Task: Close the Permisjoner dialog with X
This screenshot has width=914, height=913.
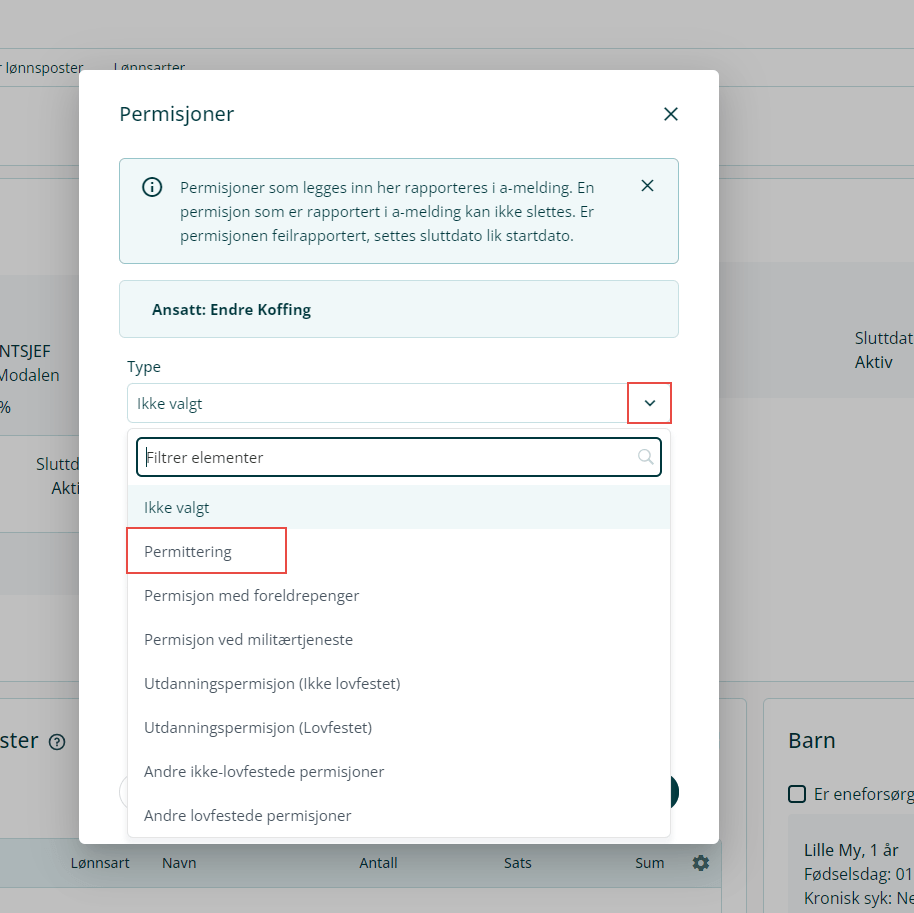Action: [671, 114]
